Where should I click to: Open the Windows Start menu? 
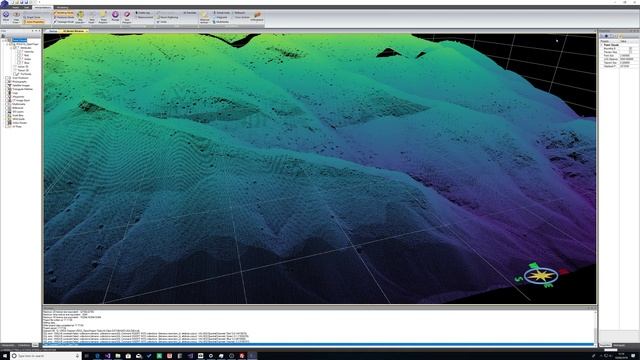(4, 356)
